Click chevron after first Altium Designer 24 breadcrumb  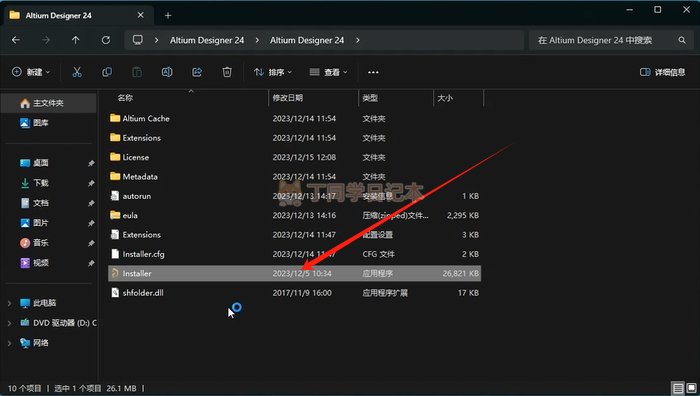257,40
